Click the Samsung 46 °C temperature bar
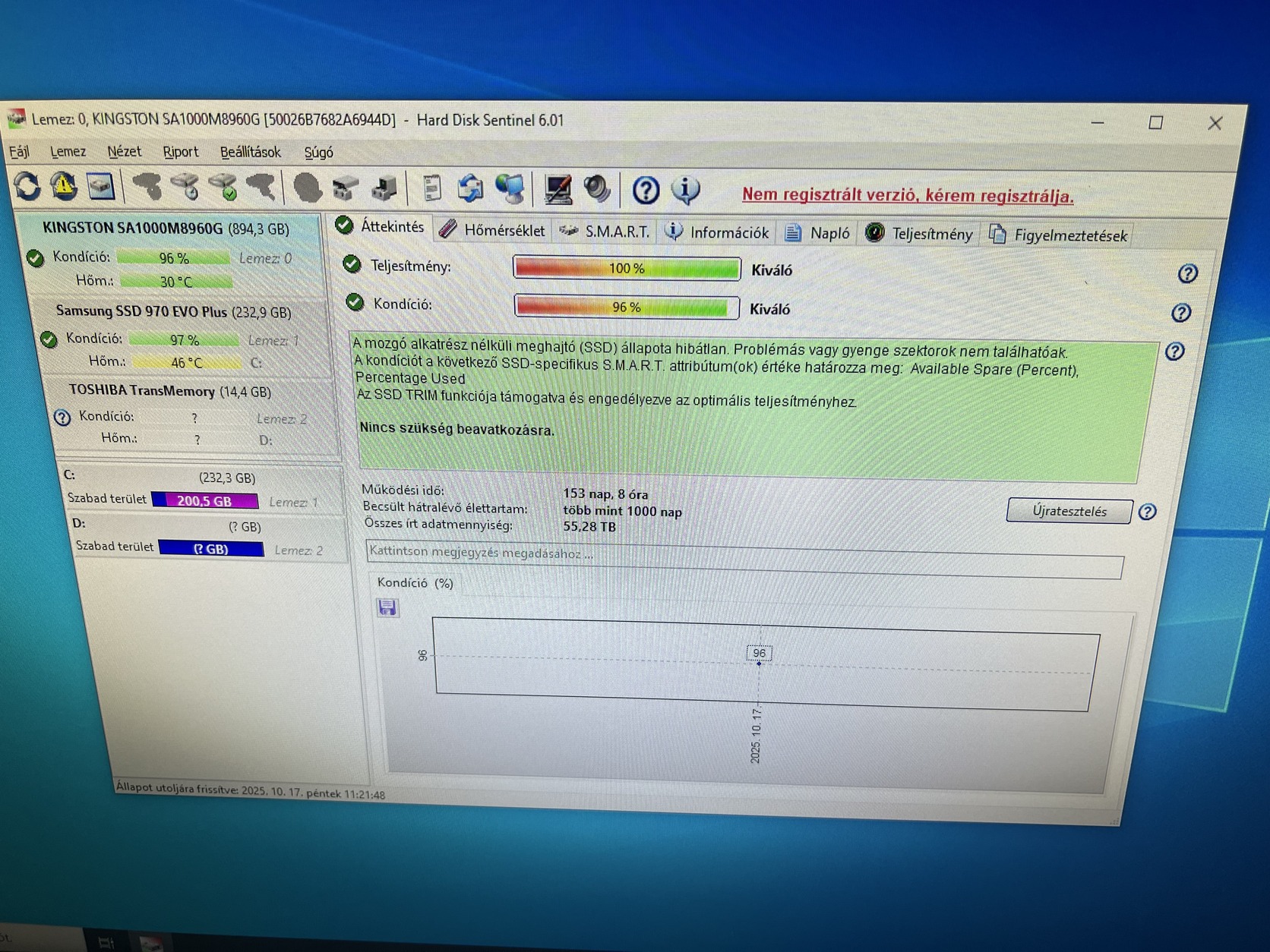This screenshot has width=1270, height=952. 187,362
